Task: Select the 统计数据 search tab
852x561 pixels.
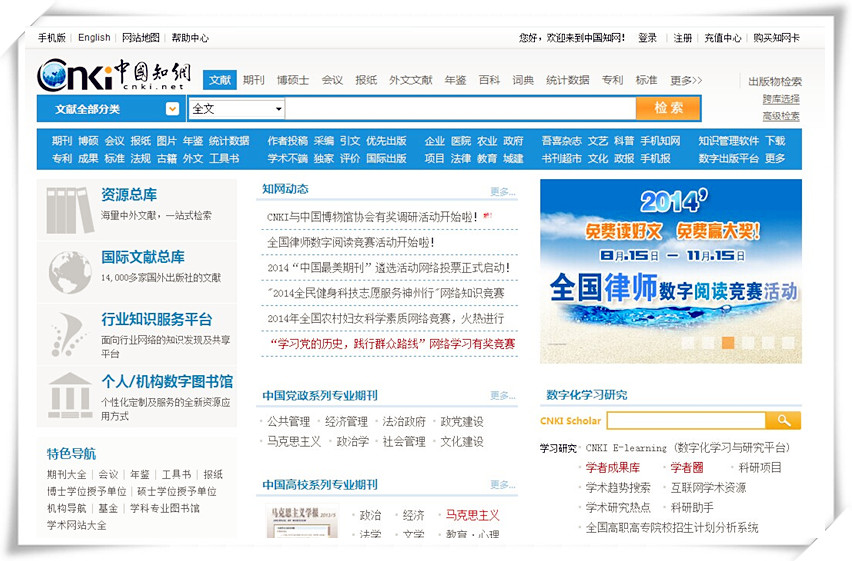Action: click(x=567, y=80)
